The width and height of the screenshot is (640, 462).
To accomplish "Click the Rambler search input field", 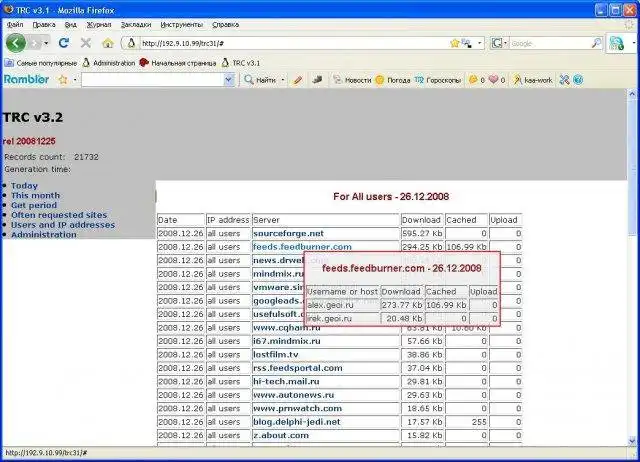I will pos(153,80).
